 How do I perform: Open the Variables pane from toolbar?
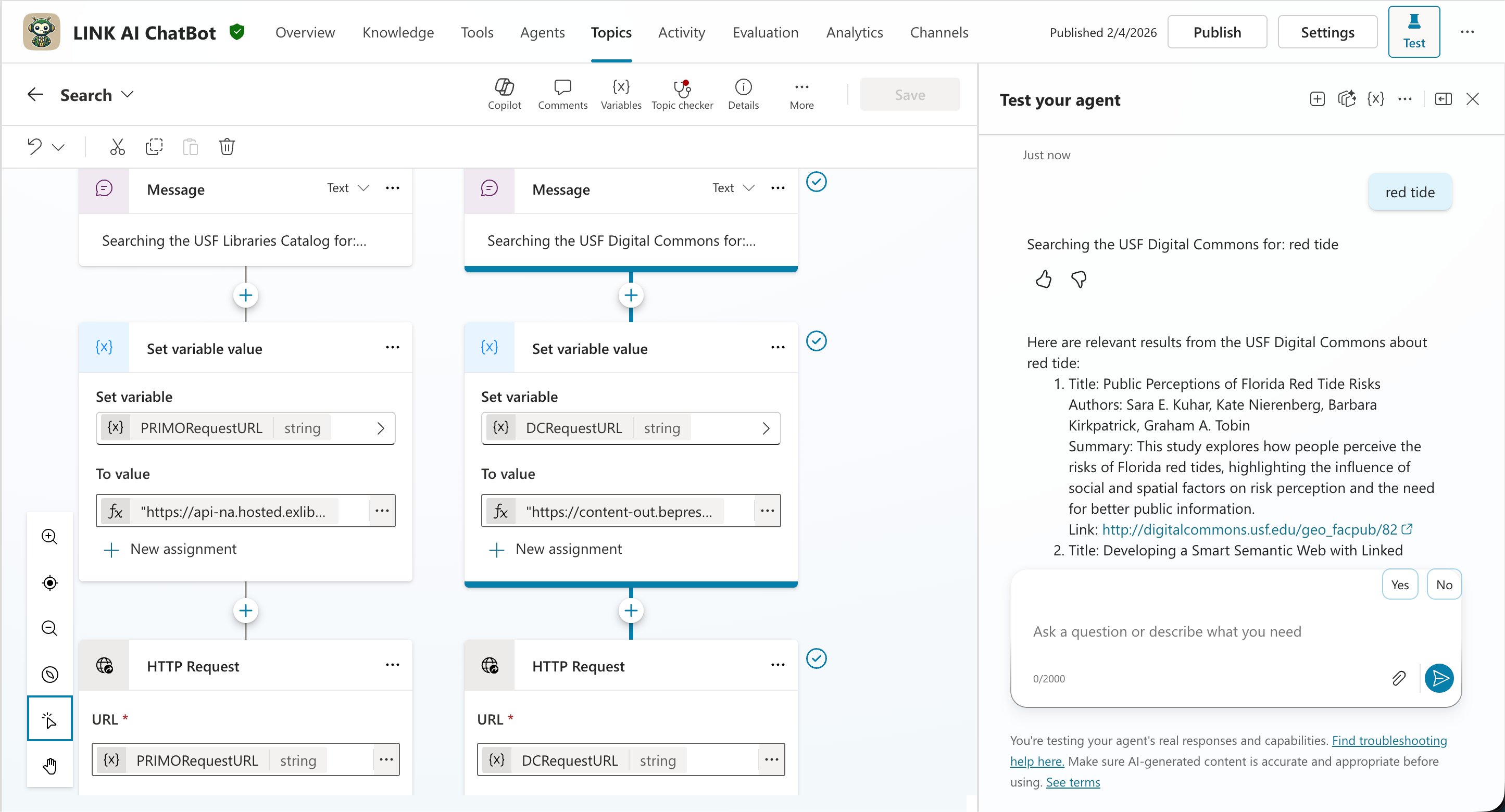[x=620, y=94]
